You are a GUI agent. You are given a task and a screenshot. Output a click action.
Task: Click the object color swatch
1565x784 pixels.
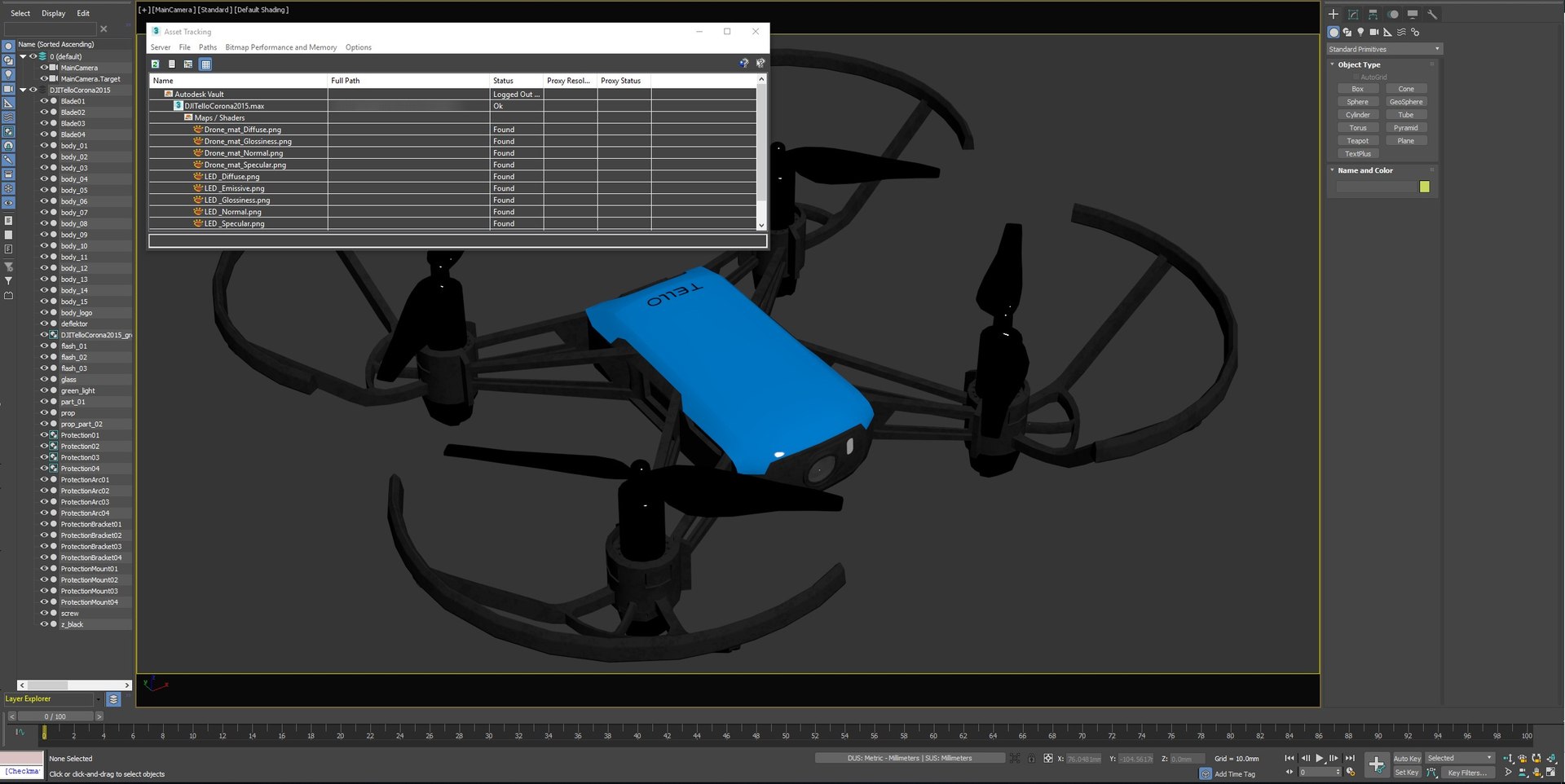1424,187
